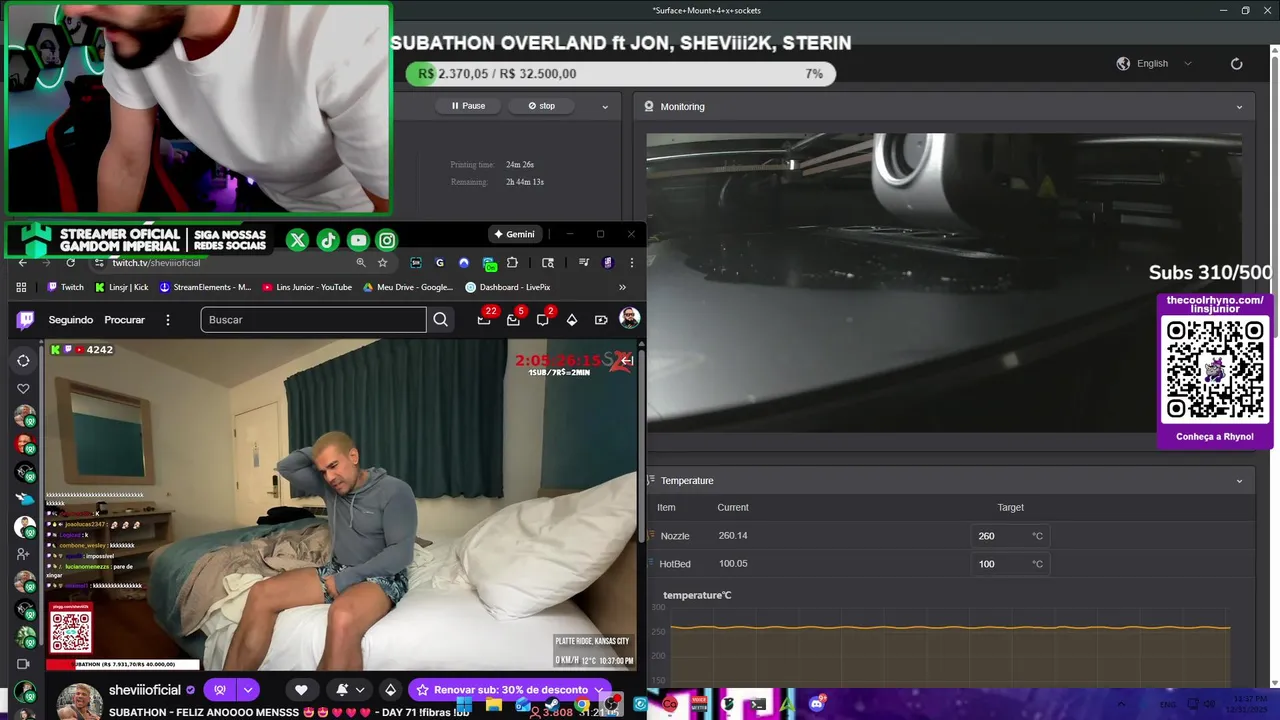Open Chrome three-dot menu

click(x=631, y=263)
